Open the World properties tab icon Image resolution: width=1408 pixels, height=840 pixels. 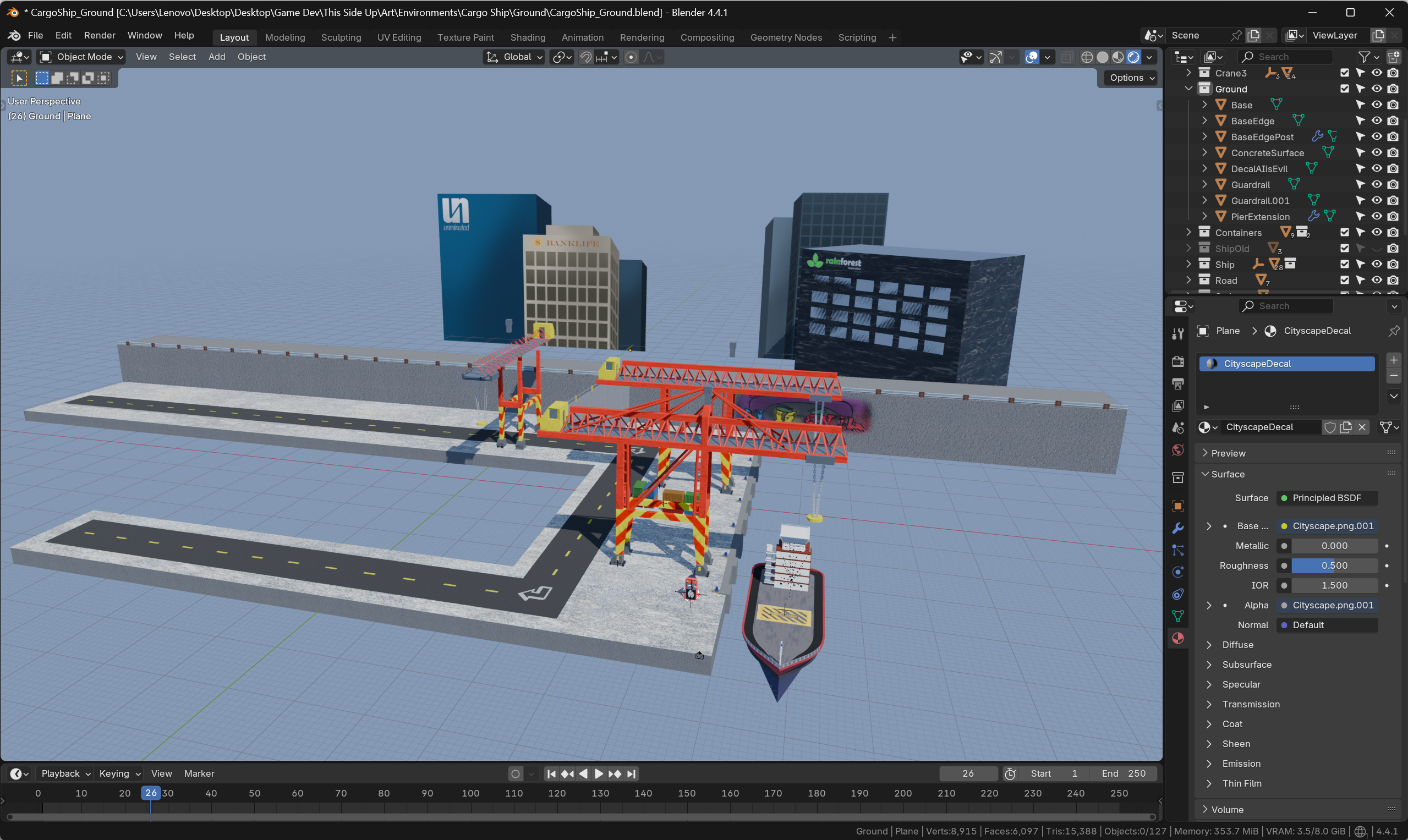(1177, 450)
